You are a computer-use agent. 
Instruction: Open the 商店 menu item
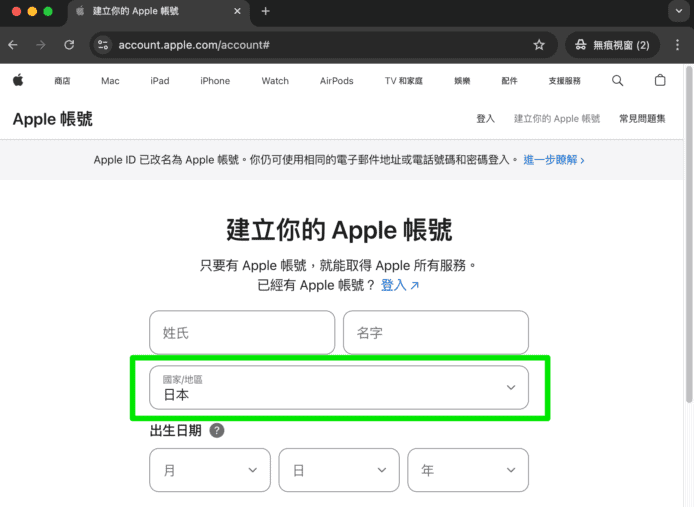pos(62,81)
